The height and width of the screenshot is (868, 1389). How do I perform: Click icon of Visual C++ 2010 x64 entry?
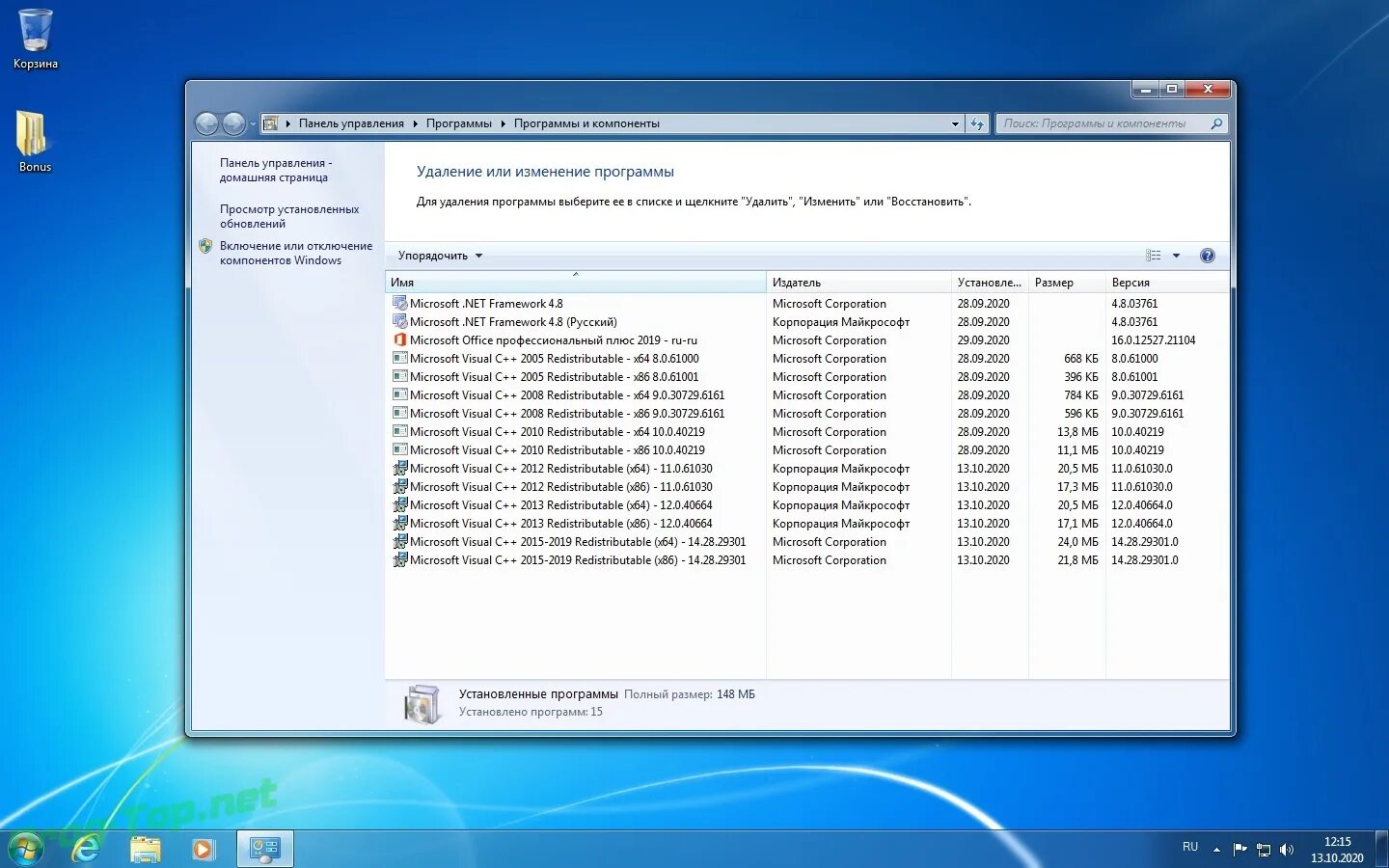399,432
